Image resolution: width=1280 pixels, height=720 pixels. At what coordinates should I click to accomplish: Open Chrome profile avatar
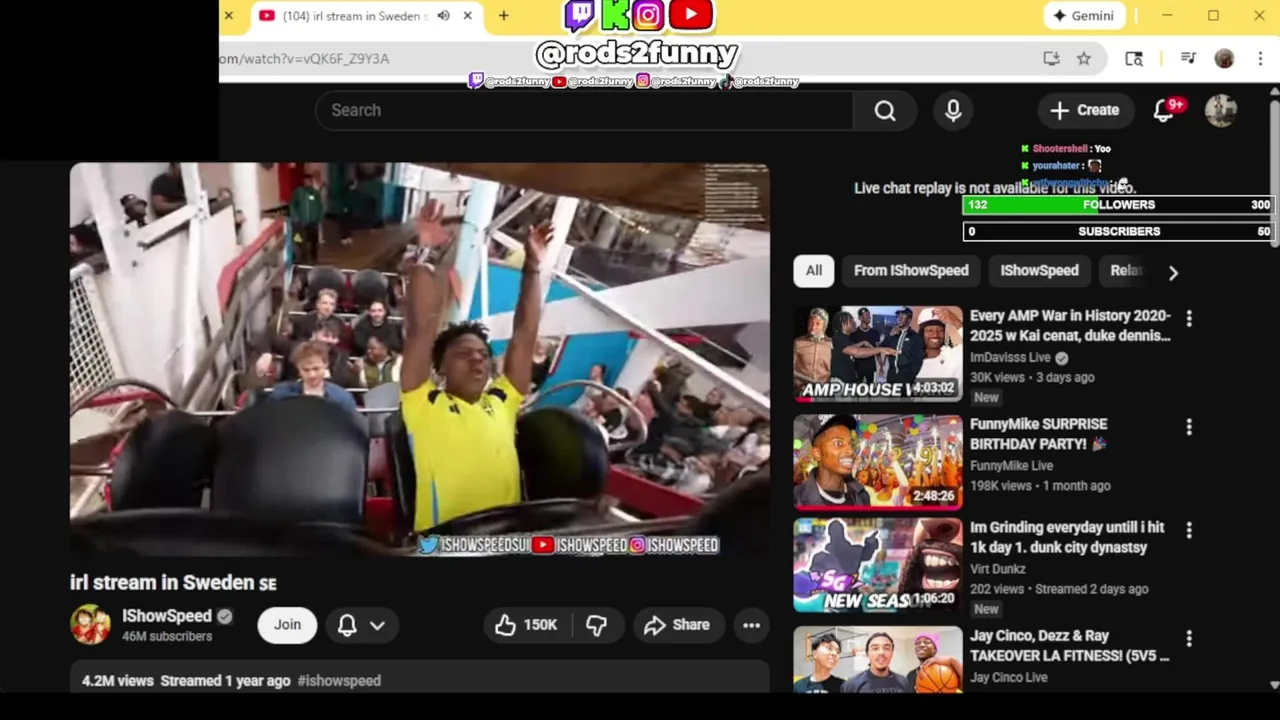point(1224,58)
